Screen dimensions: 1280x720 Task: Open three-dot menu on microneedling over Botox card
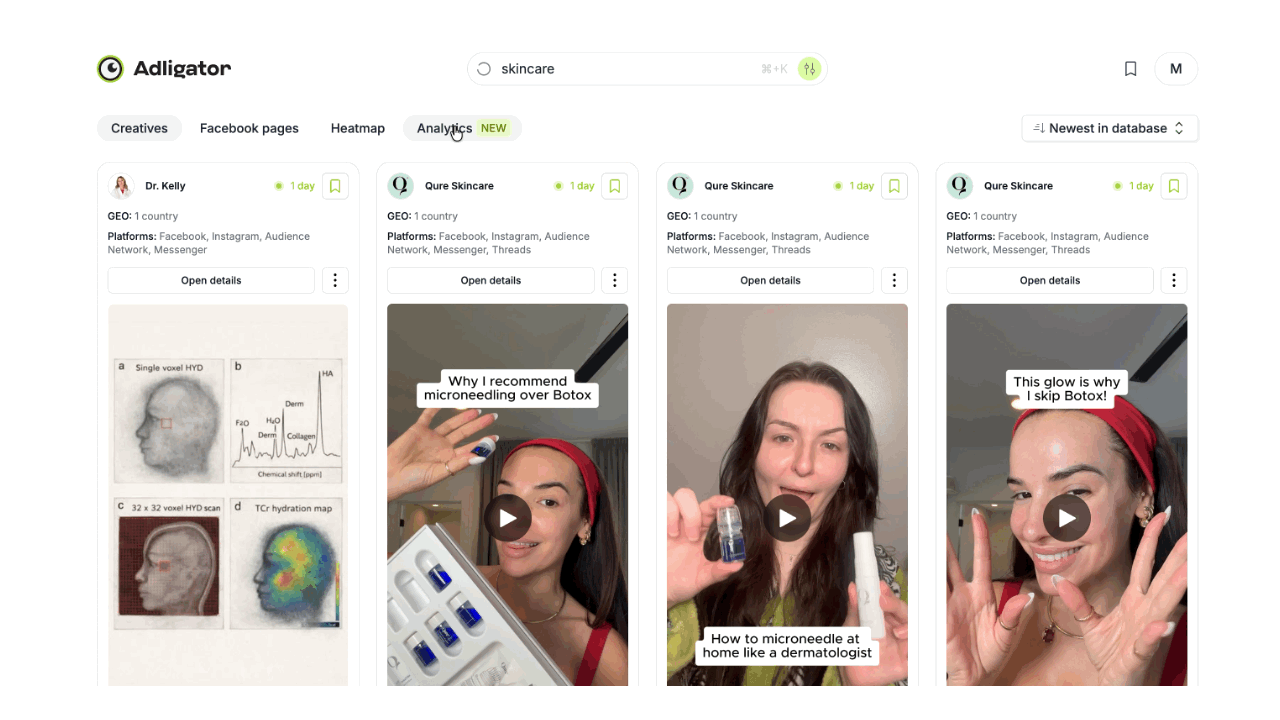tap(615, 280)
